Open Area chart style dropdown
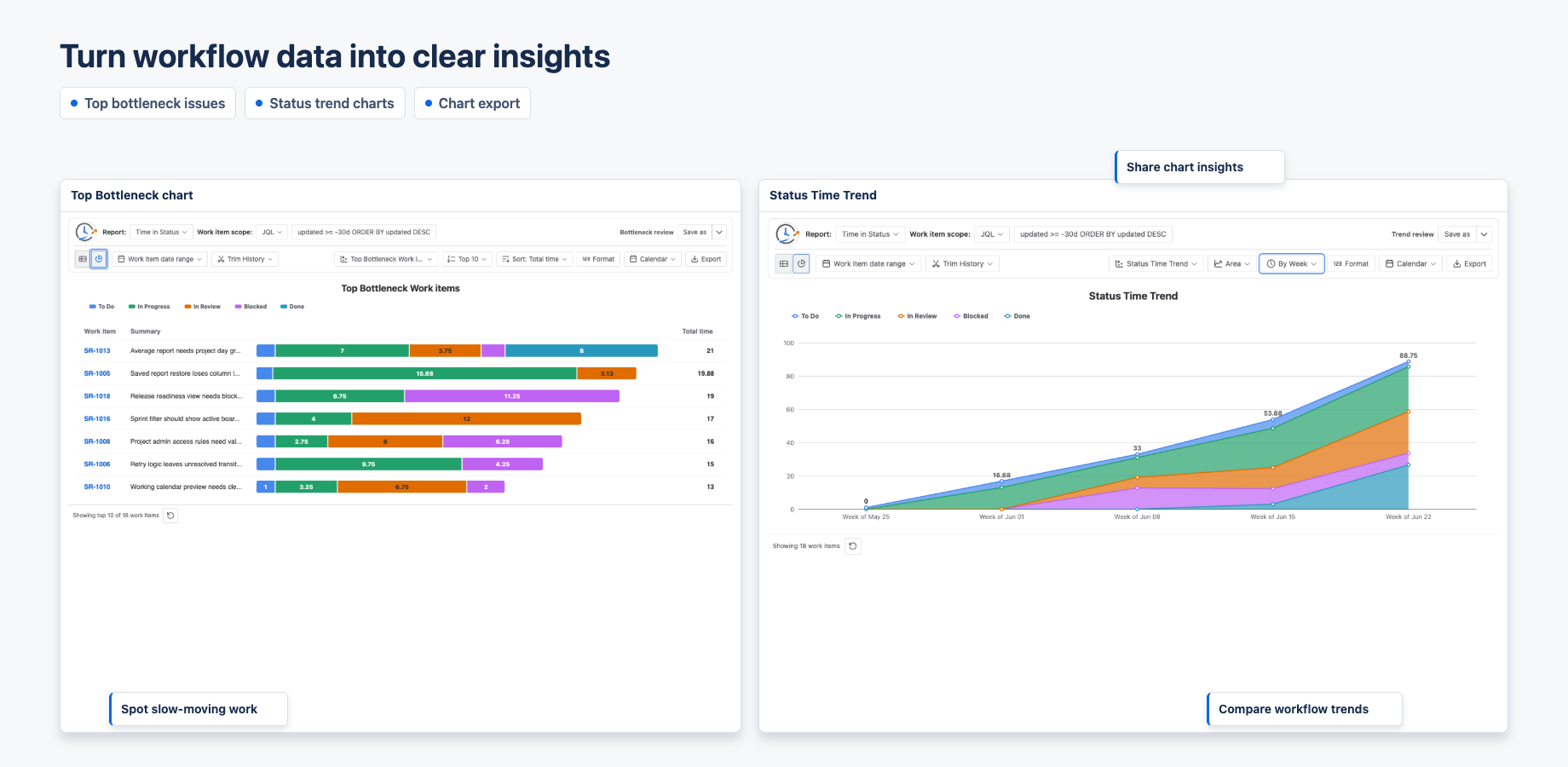This screenshot has width=1568, height=767. coord(1231,264)
